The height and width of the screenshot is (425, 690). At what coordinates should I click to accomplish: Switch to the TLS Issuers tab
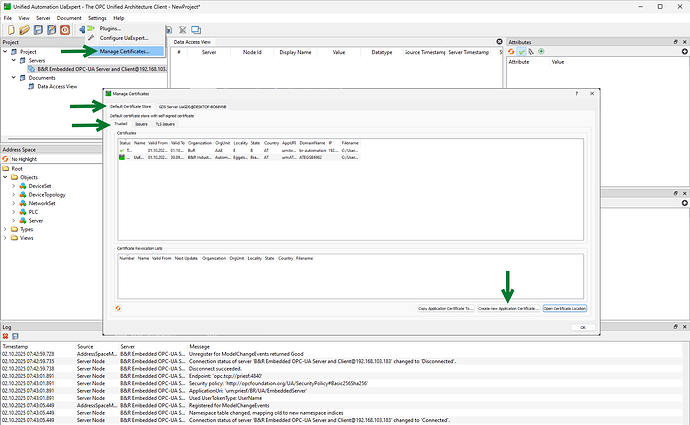(x=165, y=124)
